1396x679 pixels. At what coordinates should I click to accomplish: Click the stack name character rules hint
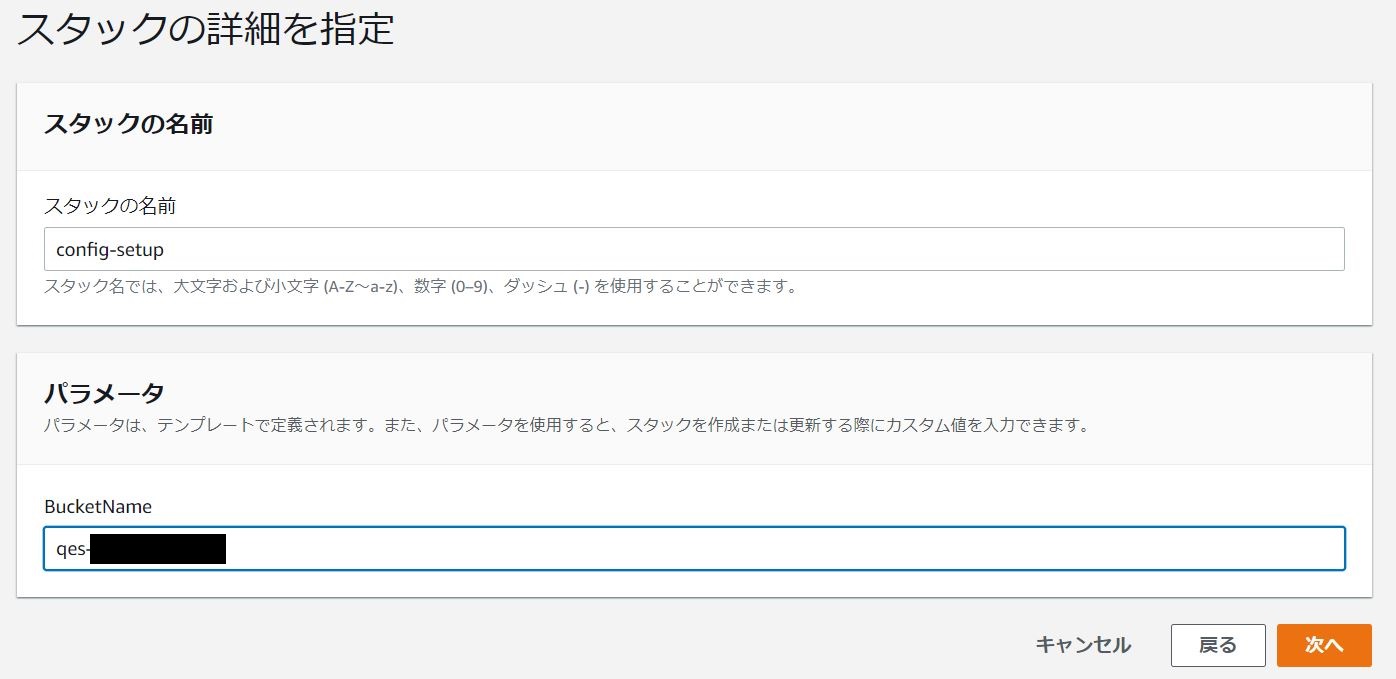point(420,287)
